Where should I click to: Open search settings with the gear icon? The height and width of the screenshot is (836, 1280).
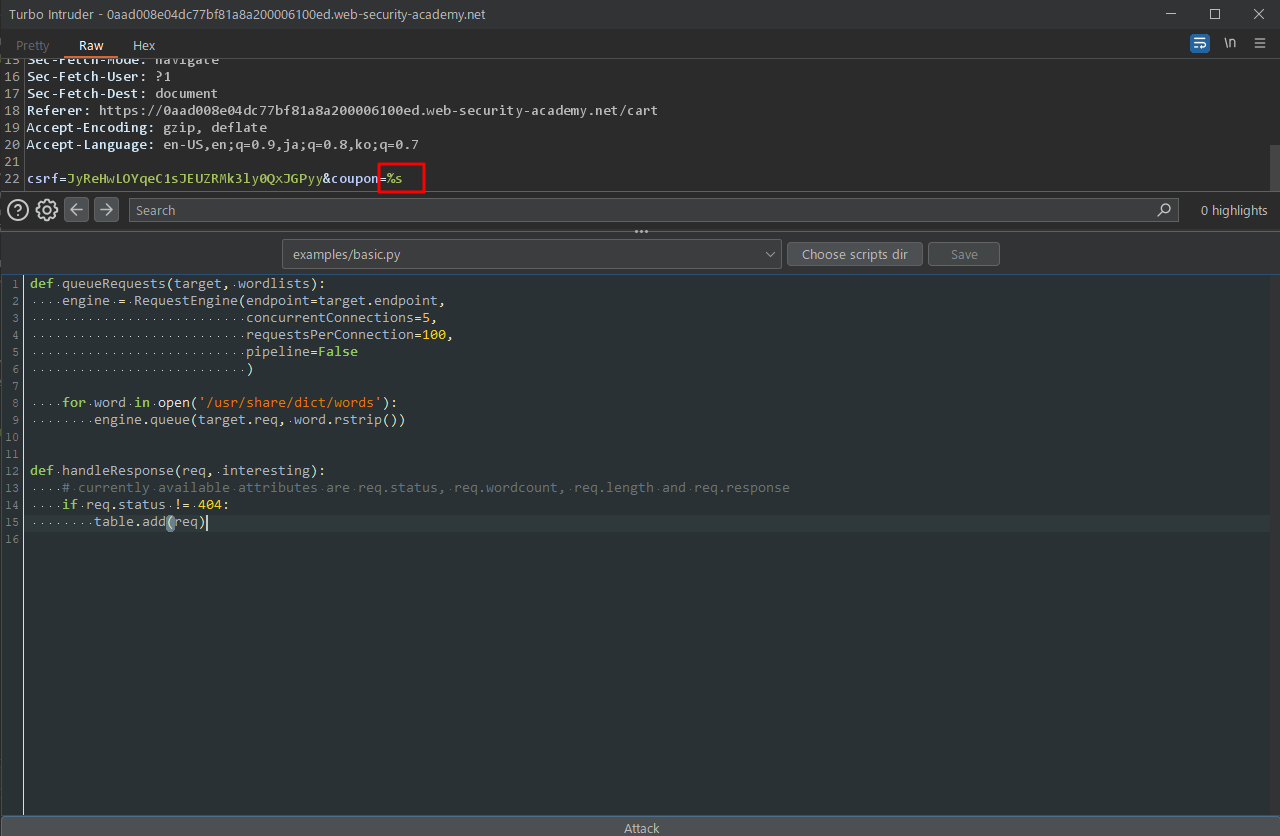coord(46,209)
